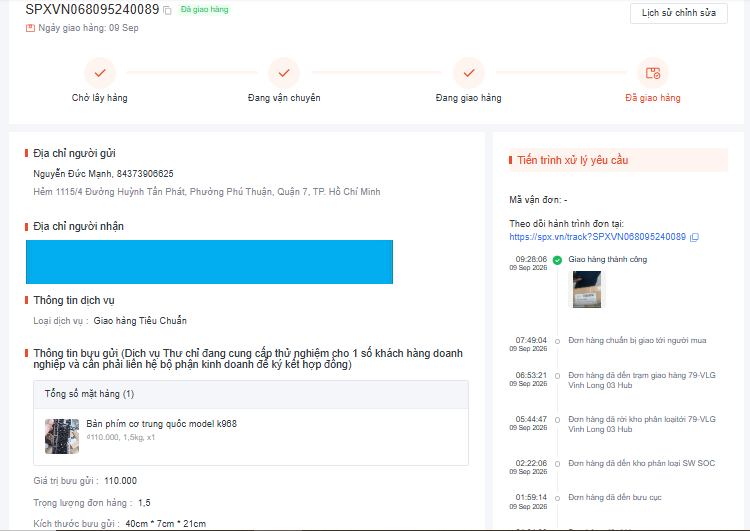Open Lịch sử chỉnh sửa button
The height and width of the screenshot is (531, 750).
click(x=679, y=13)
